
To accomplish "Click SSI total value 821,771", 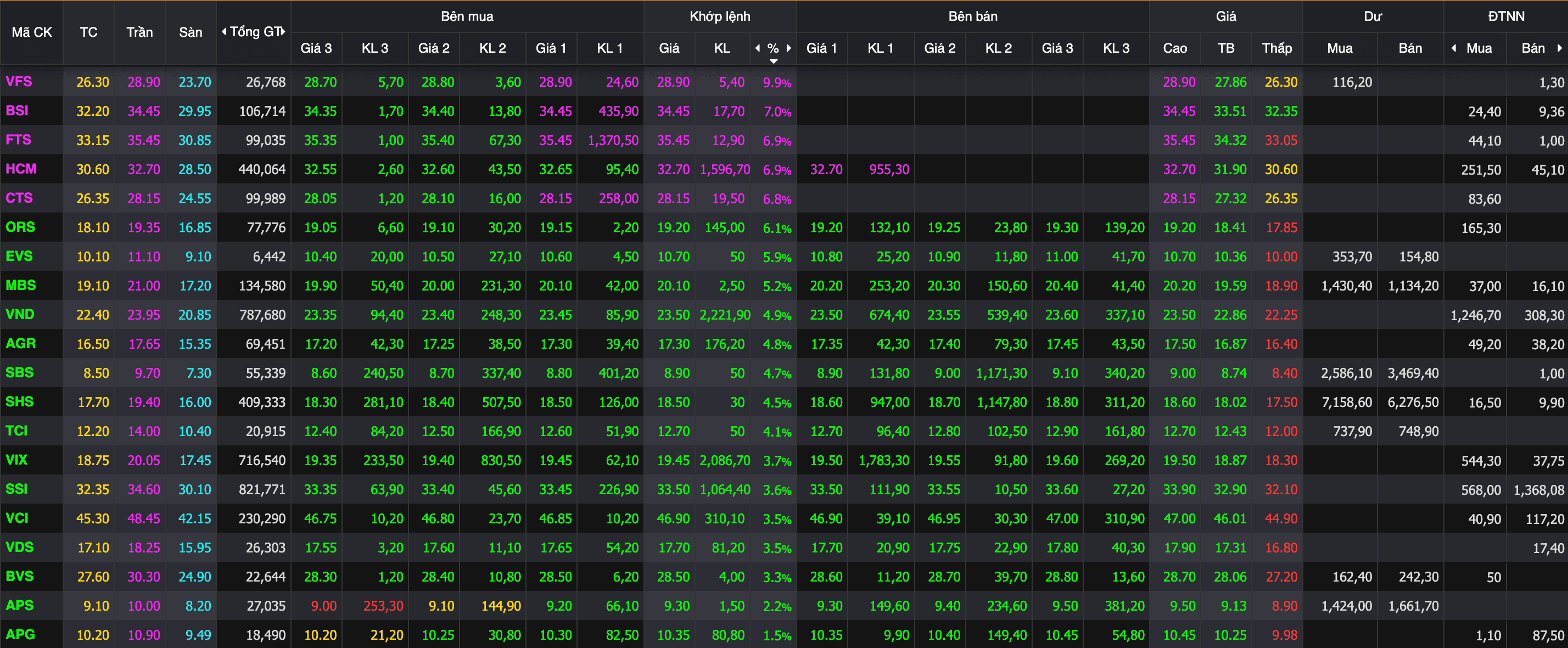I will tap(262, 490).
